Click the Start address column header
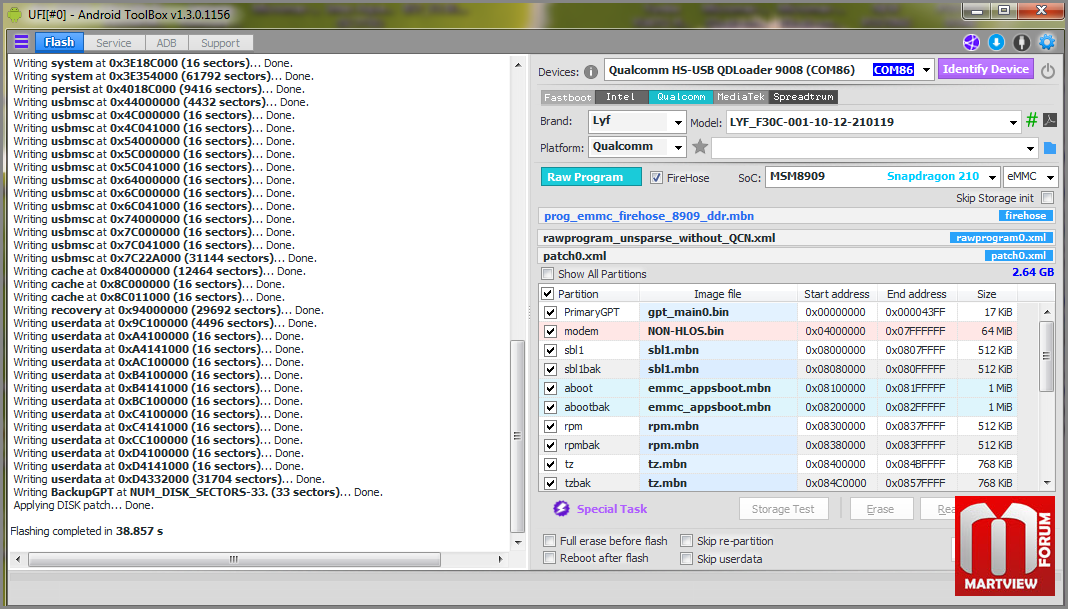Screen dimensions: 1068x609 tap(836, 294)
